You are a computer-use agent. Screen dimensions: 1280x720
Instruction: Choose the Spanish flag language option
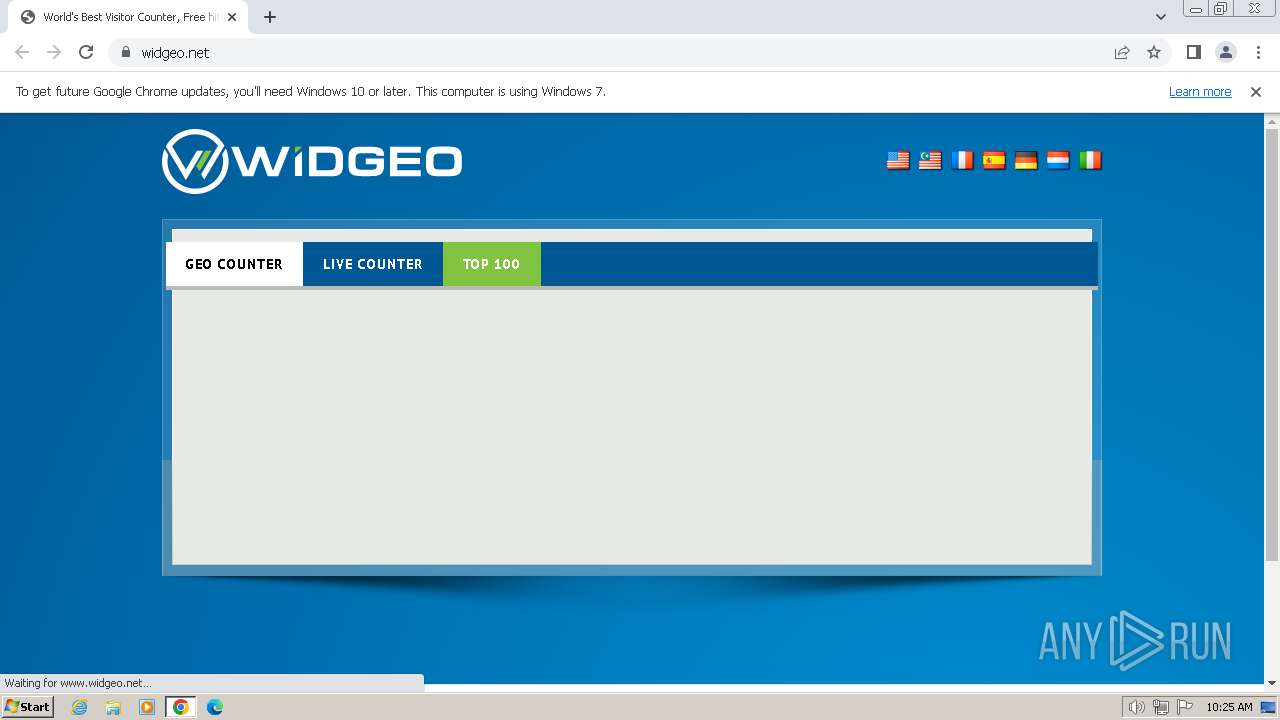tap(994, 160)
